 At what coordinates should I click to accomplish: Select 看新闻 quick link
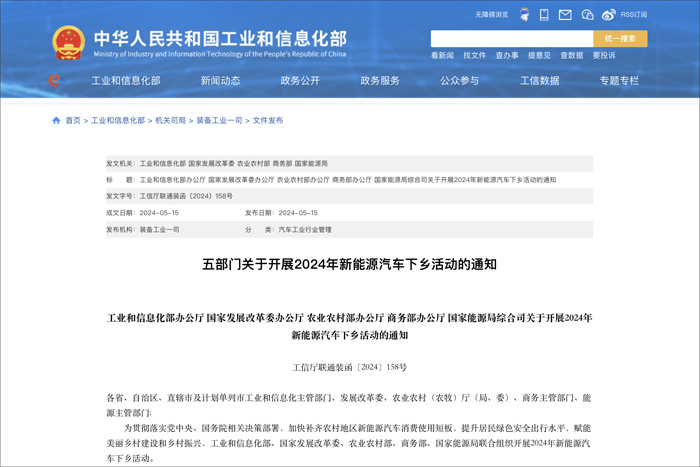point(442,55)
